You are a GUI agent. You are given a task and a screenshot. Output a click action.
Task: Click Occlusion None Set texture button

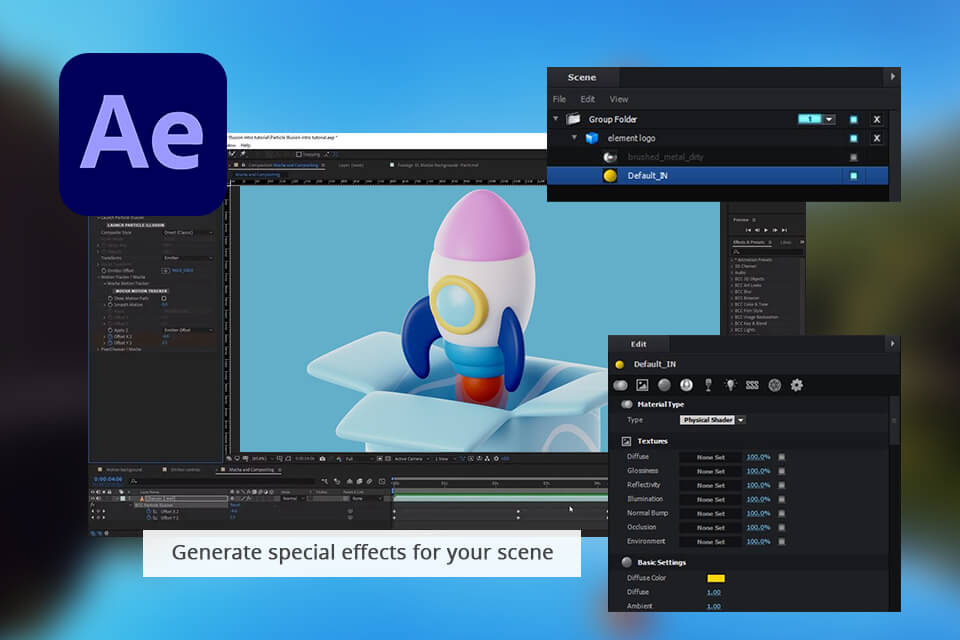click(x=710, y=527)
